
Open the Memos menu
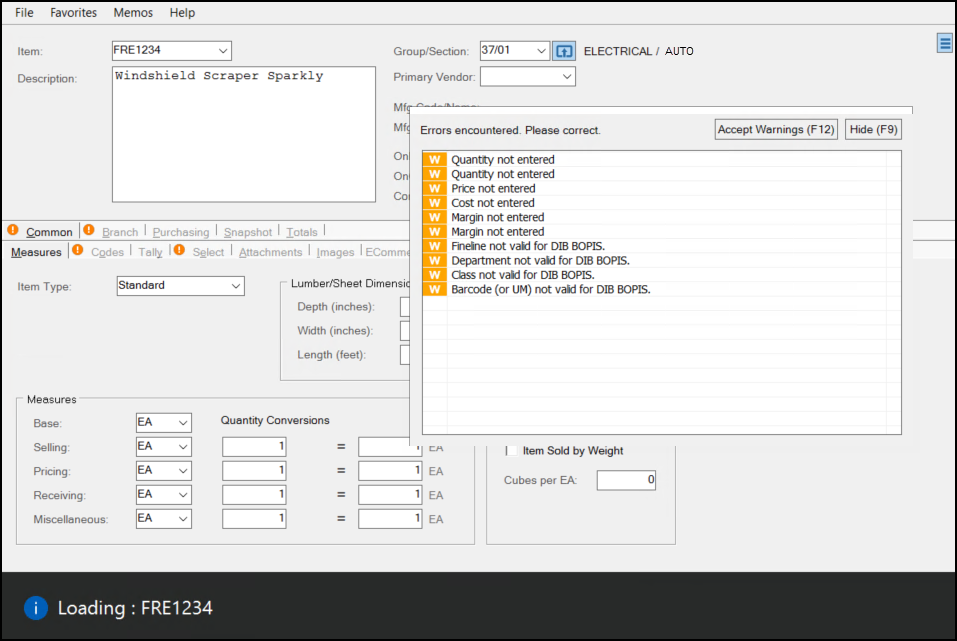click(x=133, y=13)
